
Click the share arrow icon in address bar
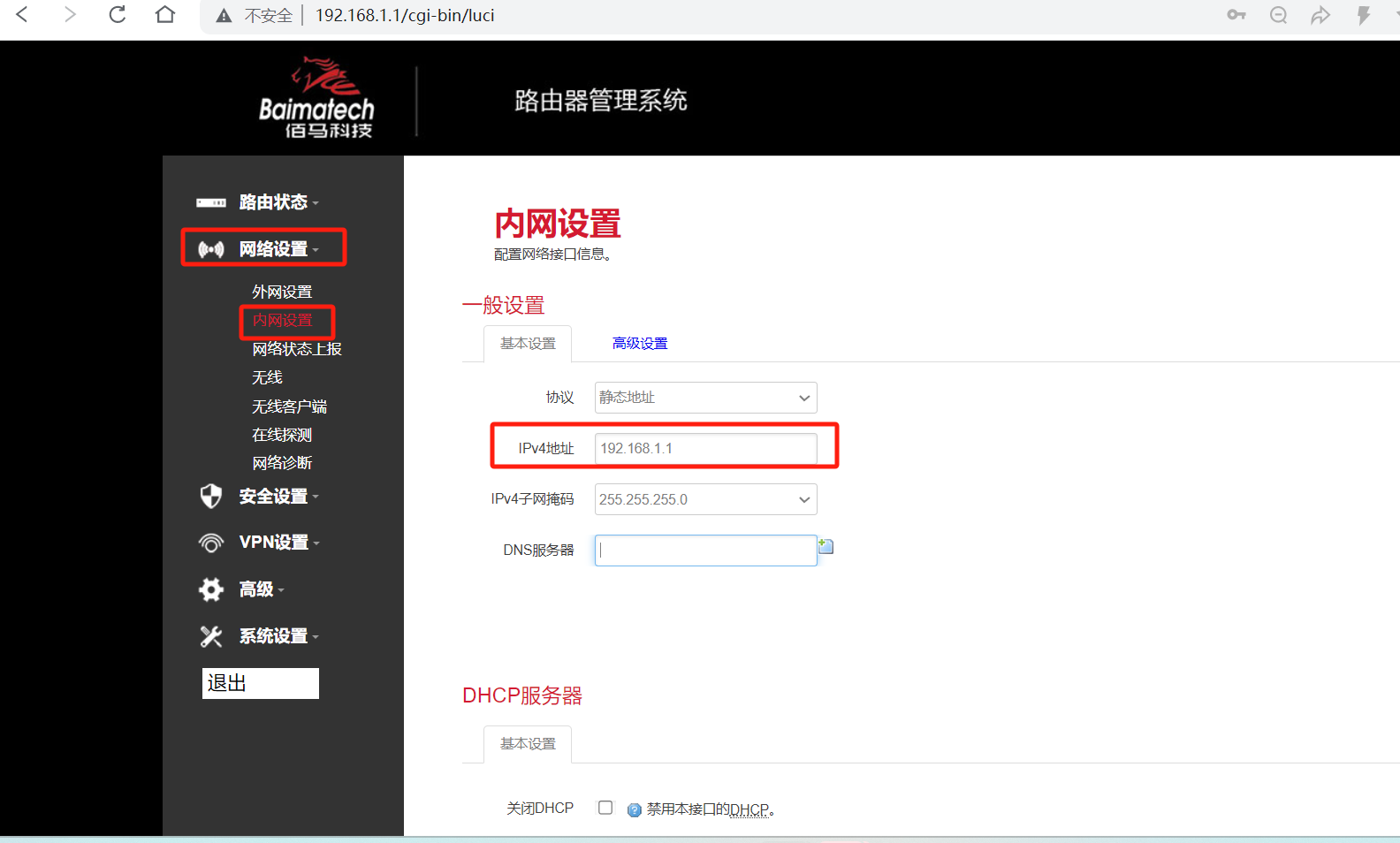click(x=1320, y=15)
